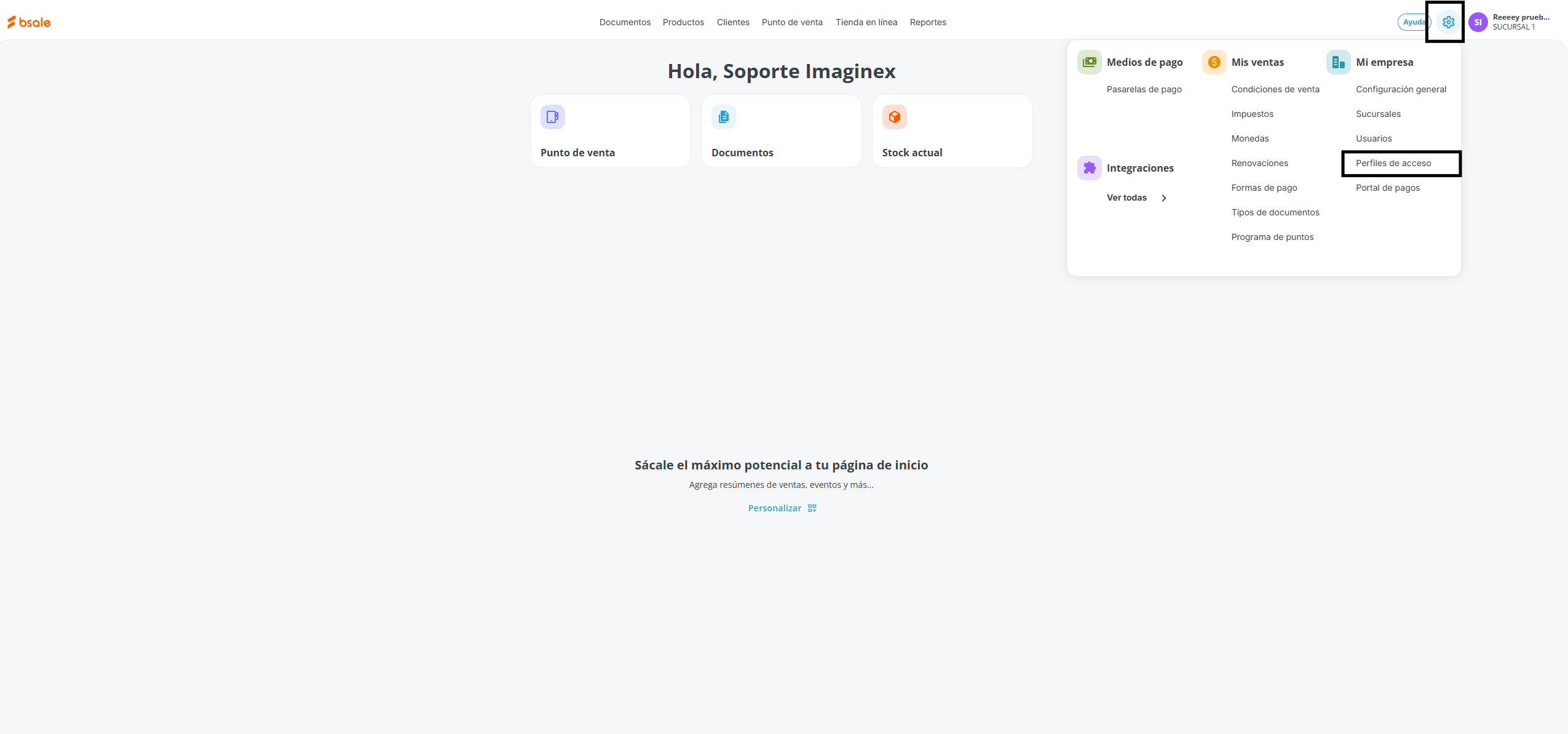The image size is (1568, 734).
Task: Open Pasarelas de pago link
Action: [x=1144, y=89]
